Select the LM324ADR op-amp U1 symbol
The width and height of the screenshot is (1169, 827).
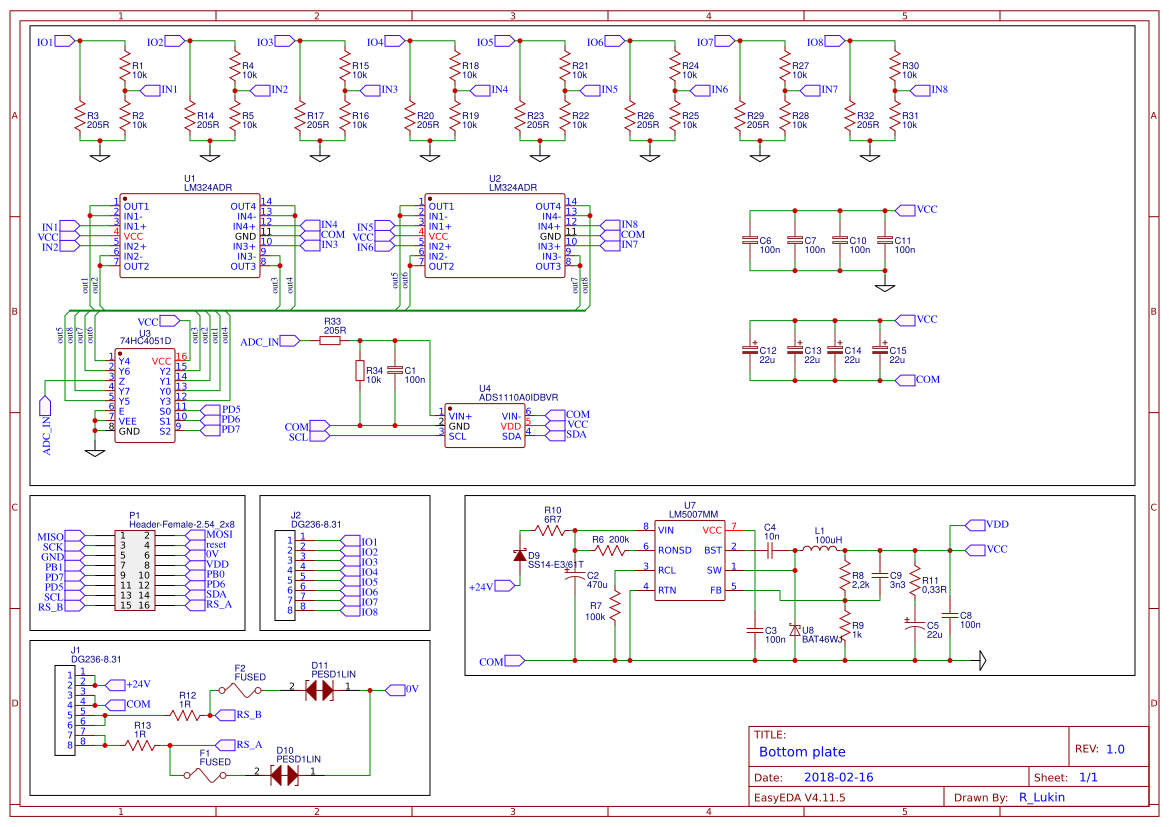[190, 233]
